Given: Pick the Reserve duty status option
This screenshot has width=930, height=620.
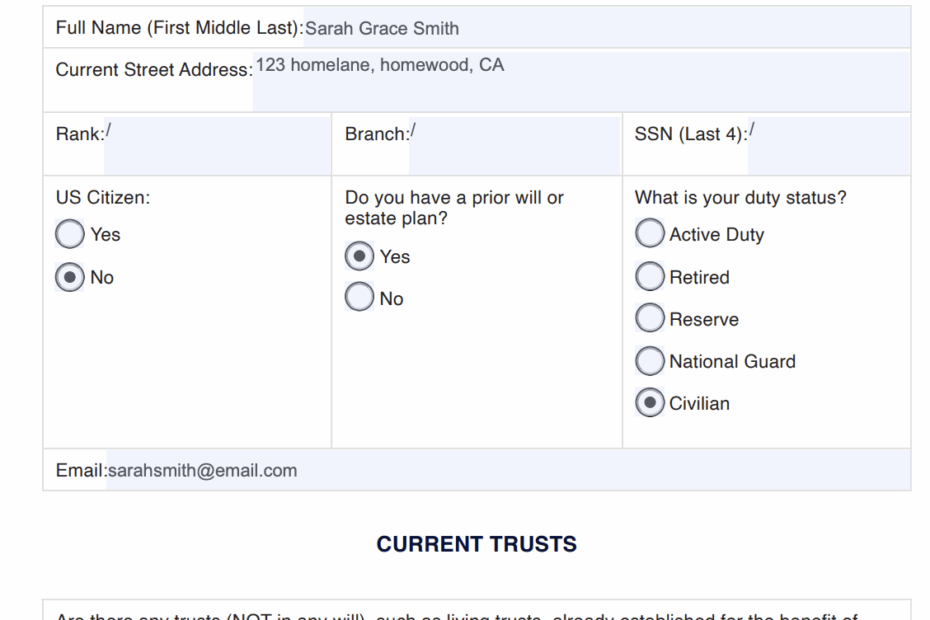Looking at the screenshot, I should (650, 319).
